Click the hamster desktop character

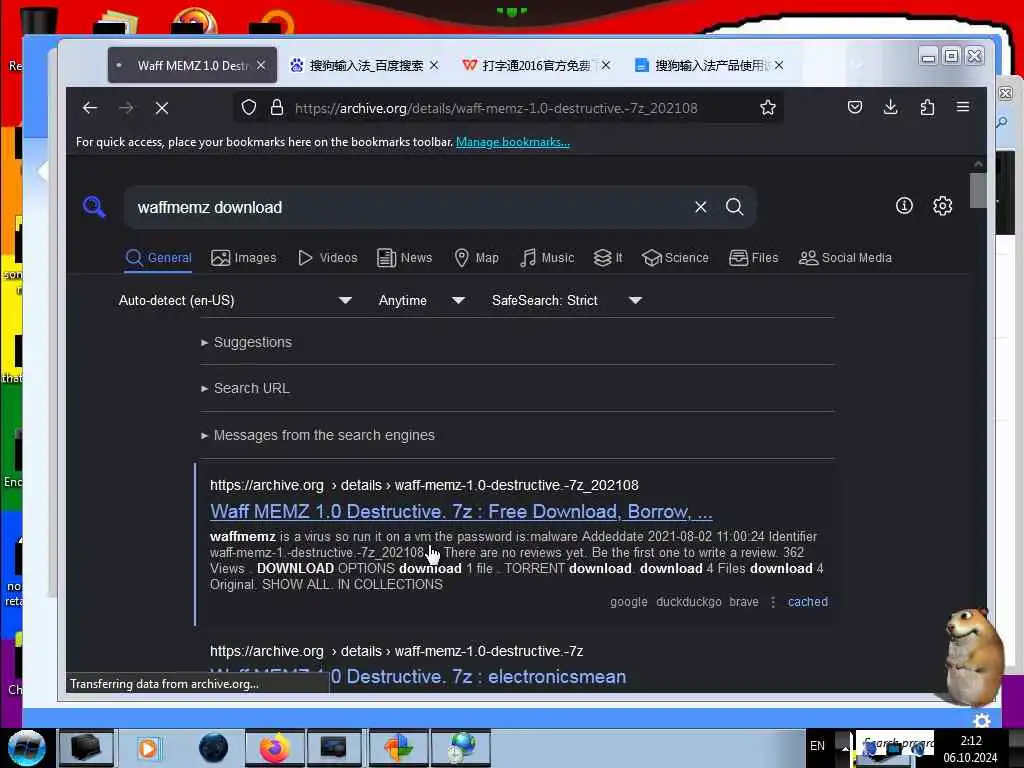(x=973, y=655)
